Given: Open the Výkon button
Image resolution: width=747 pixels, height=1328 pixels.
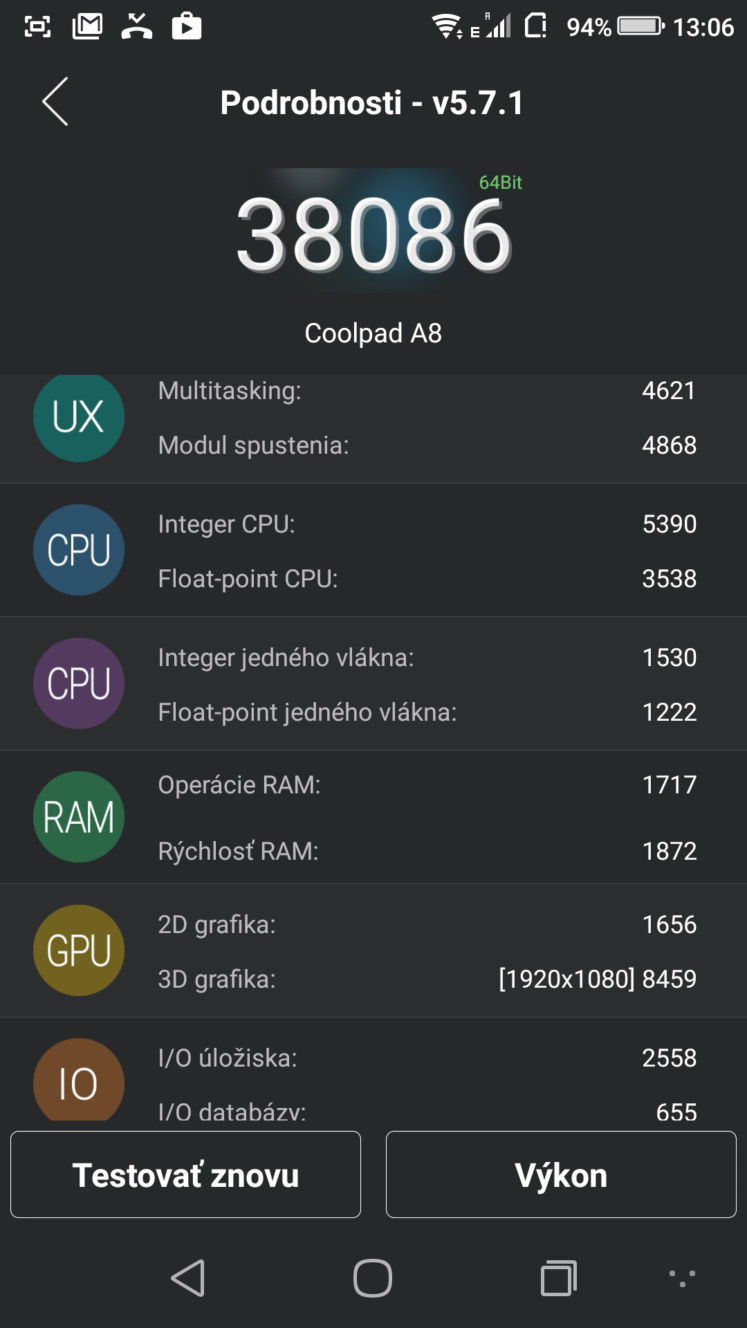Looking at the screenshot, I should (x=561, y=1174).
